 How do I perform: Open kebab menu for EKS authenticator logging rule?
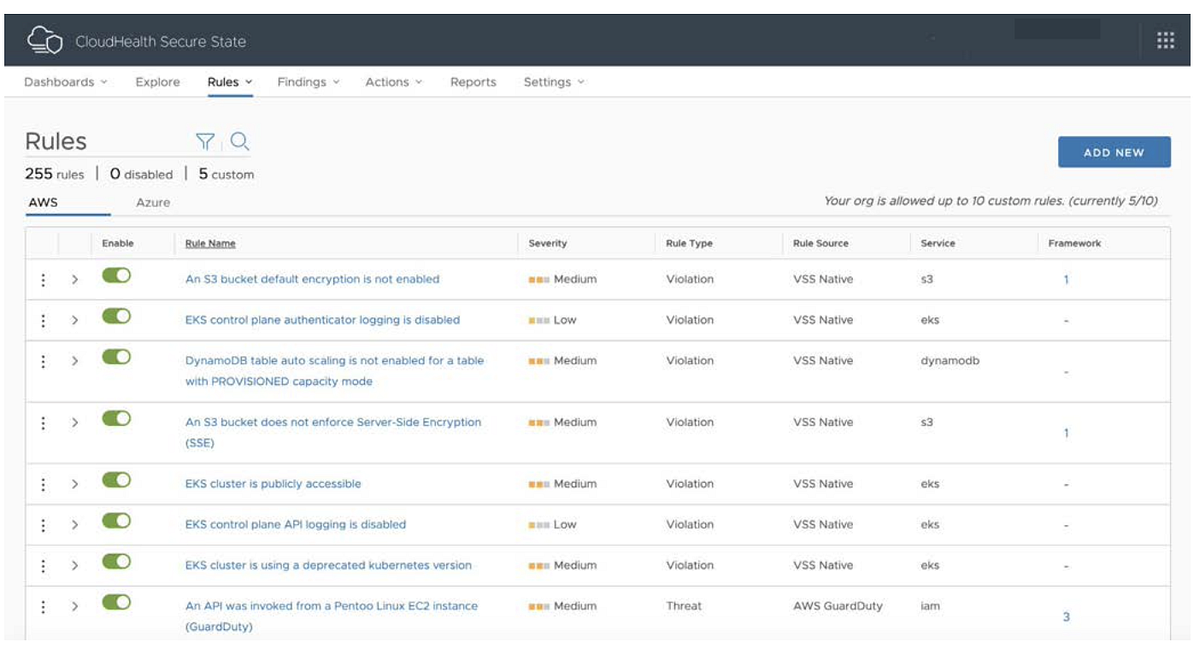[43, 321]
